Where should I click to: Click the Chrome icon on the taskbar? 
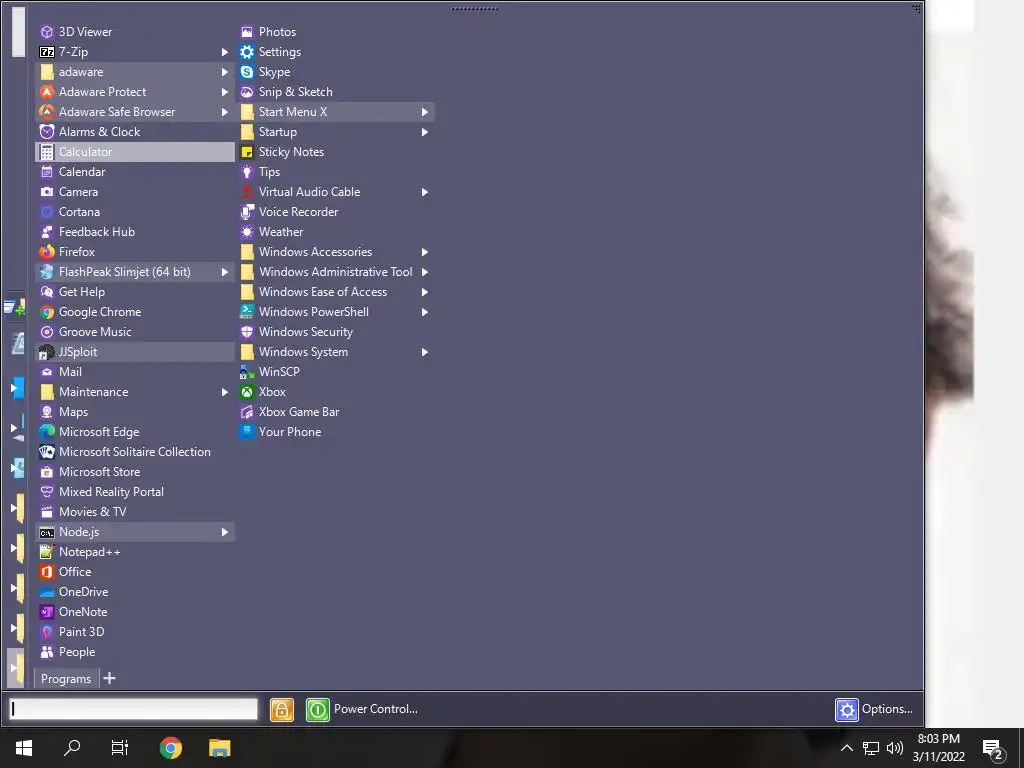[x=171, y=748]
